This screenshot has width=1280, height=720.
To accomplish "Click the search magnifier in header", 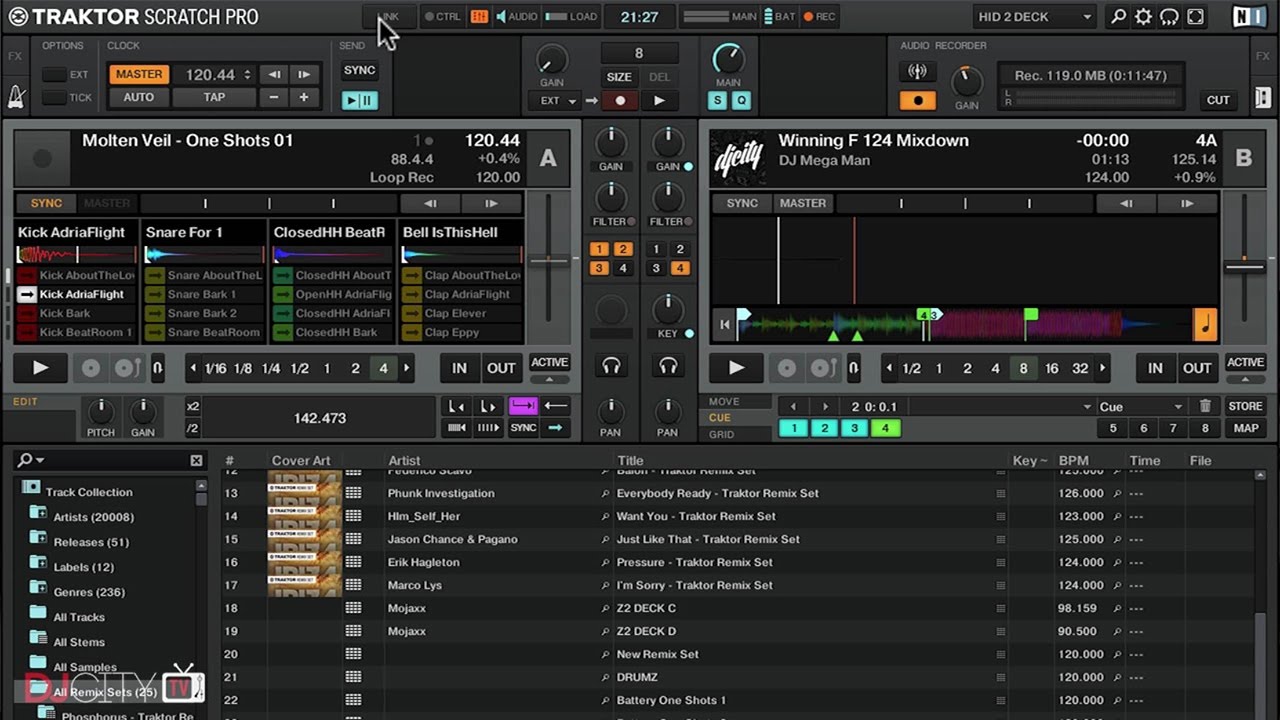I will [1118, 17].
